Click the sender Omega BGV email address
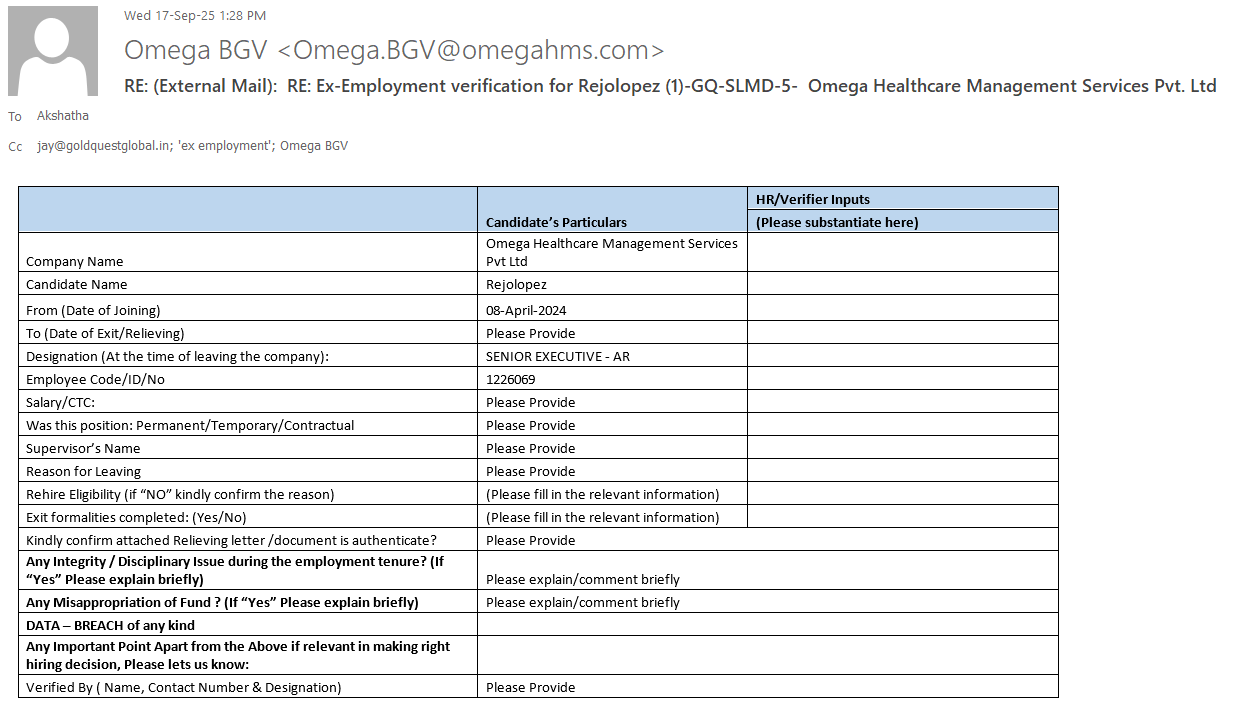The image size is (1242, 711). 394,50
